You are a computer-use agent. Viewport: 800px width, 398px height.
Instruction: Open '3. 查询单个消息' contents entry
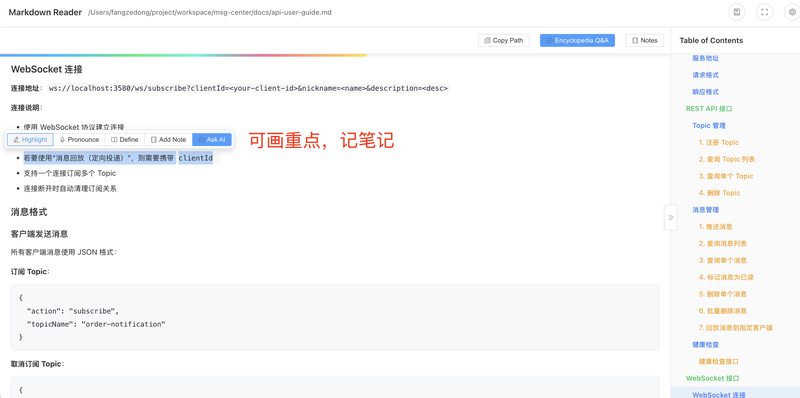click(723, 260)
